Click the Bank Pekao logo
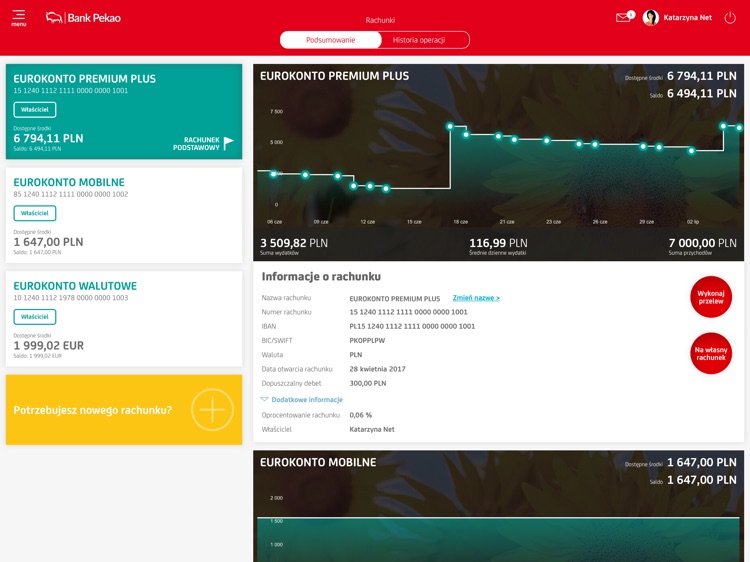The image size is (750, 562). click(x=83, y=18)
